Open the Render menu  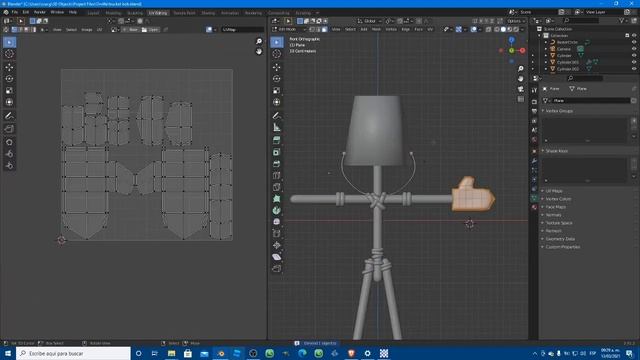[40, 12]
